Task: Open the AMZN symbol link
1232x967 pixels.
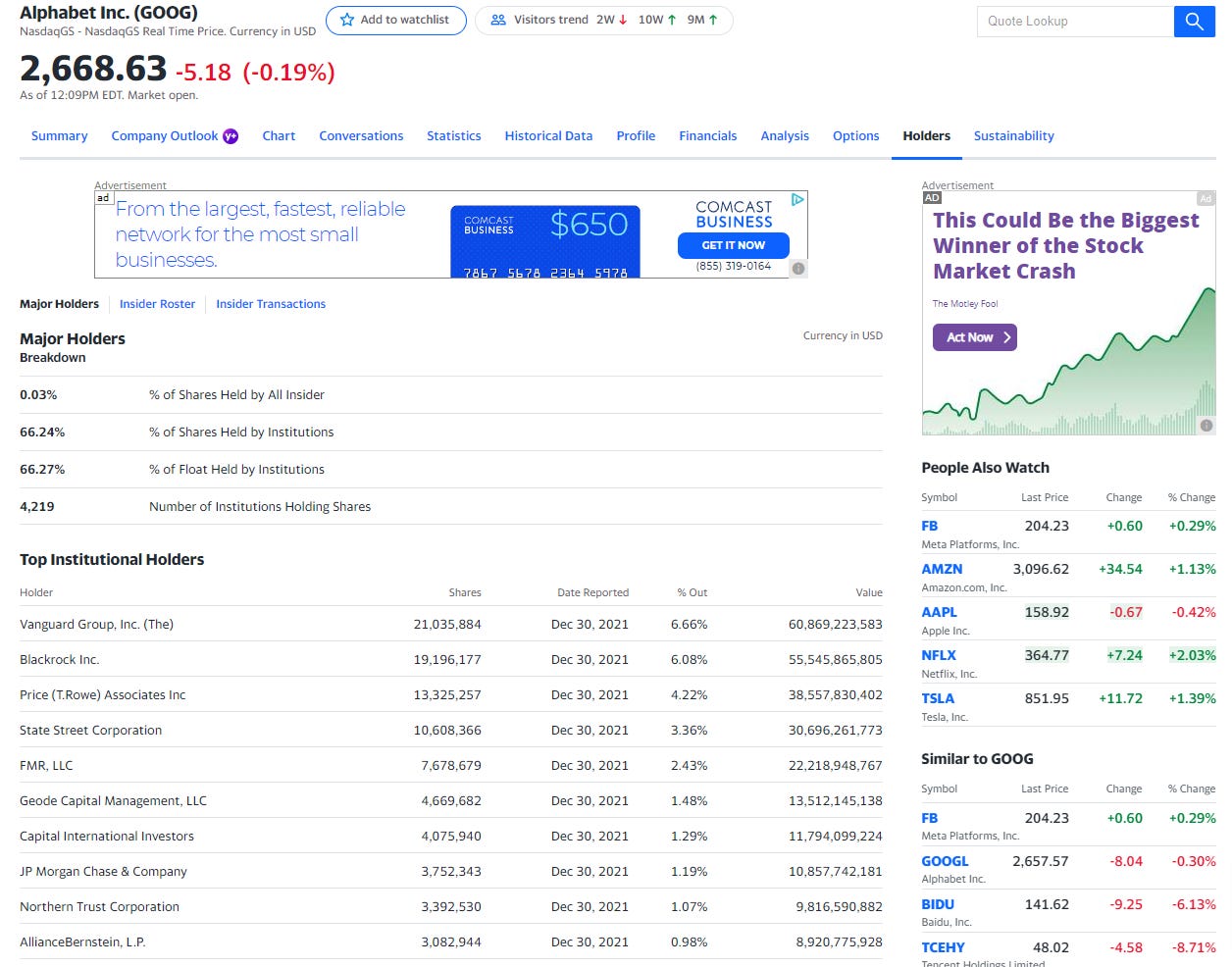Action: click(x=942, y=569)
